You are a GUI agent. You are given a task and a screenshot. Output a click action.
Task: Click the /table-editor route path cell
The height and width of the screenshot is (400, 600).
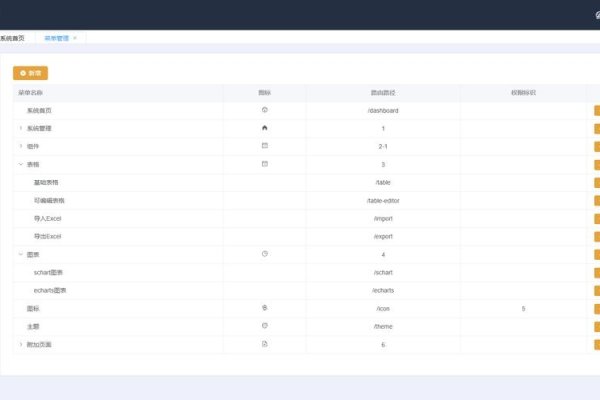[383, 200]
